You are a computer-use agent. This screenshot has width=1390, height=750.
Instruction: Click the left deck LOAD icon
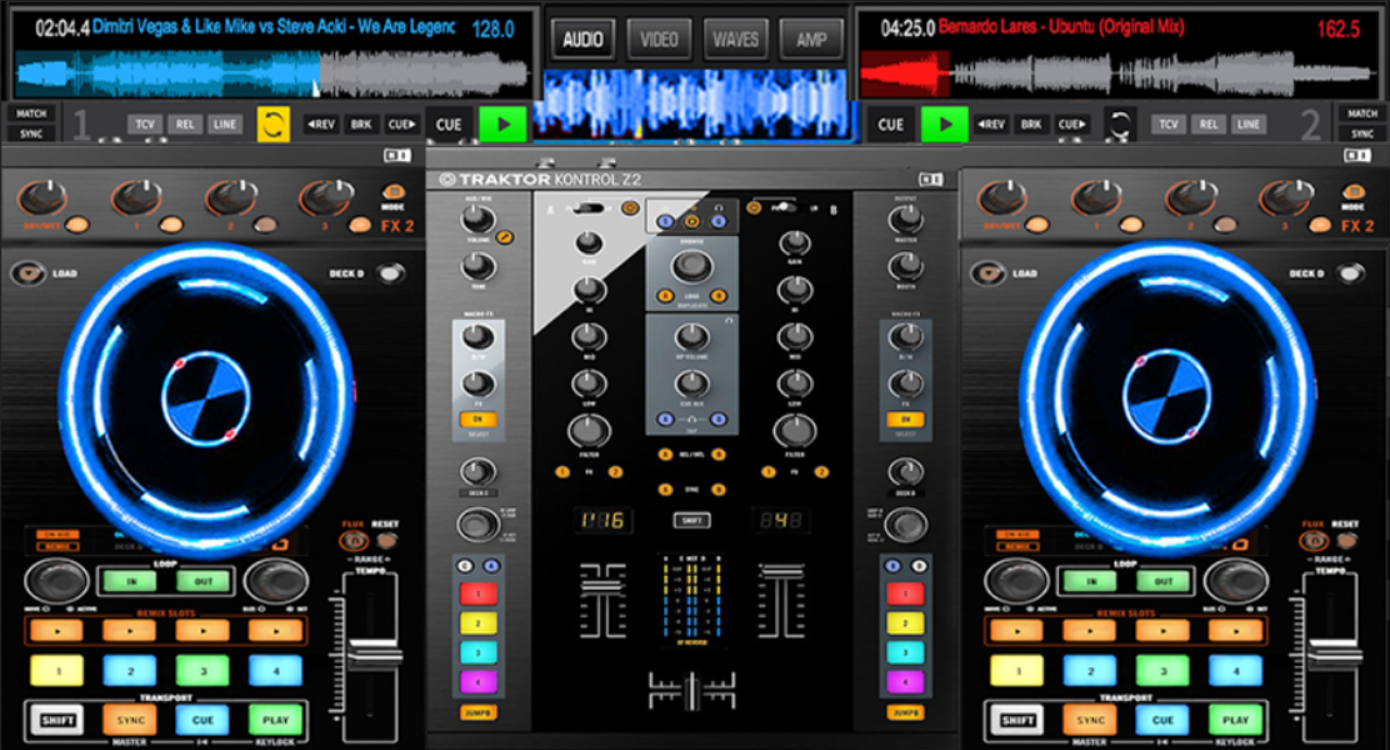(28, 273)
